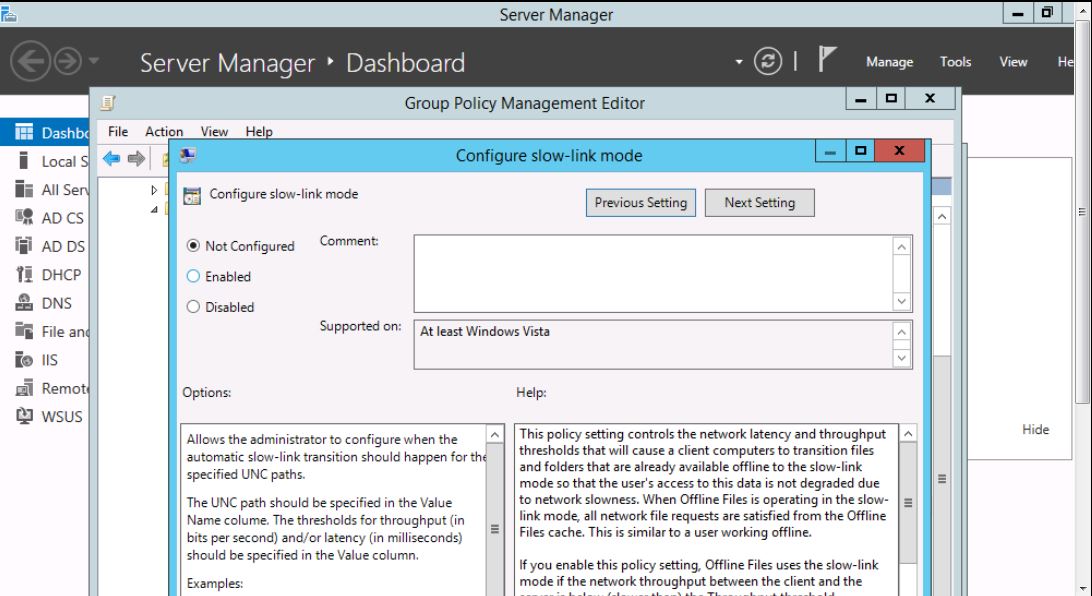Open the dropdown arrow beside the refresh icon
The width and height of the screenshot is (1092, 596).
coord(740,62)
